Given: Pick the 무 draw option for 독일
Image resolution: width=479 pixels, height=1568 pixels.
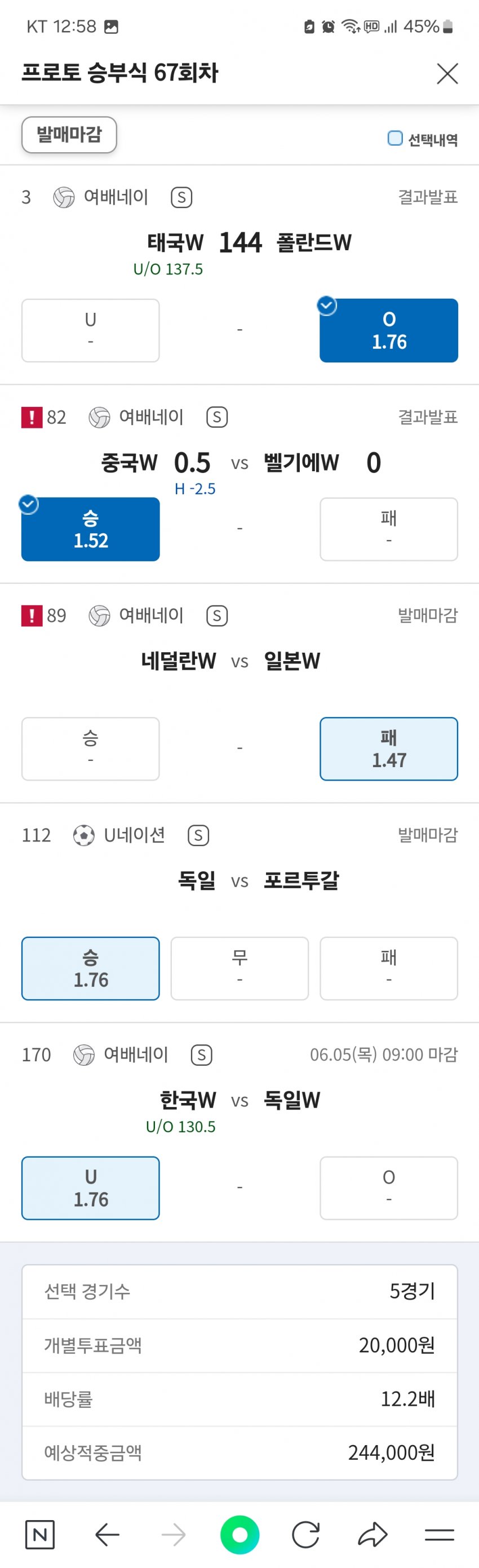Looking at the screenshot, I should click(240, 968).
